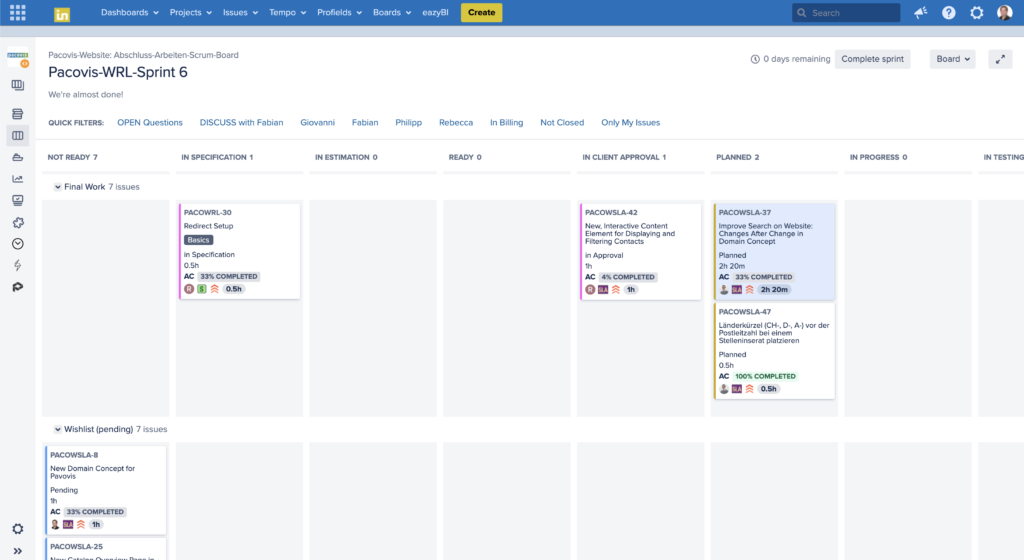Screen dimensions: 1024x560
Task: Collapse the Final Work swimlane
Action: tap(57, 187)
